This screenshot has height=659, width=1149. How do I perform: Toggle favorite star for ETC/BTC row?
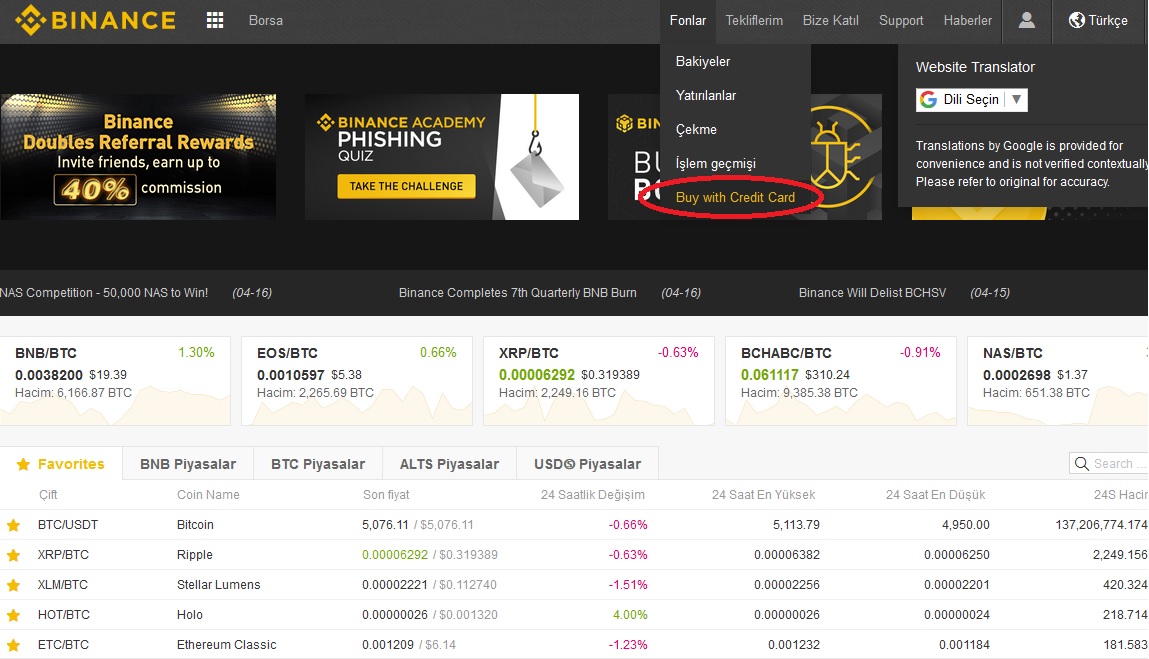(x=13, y=645)
